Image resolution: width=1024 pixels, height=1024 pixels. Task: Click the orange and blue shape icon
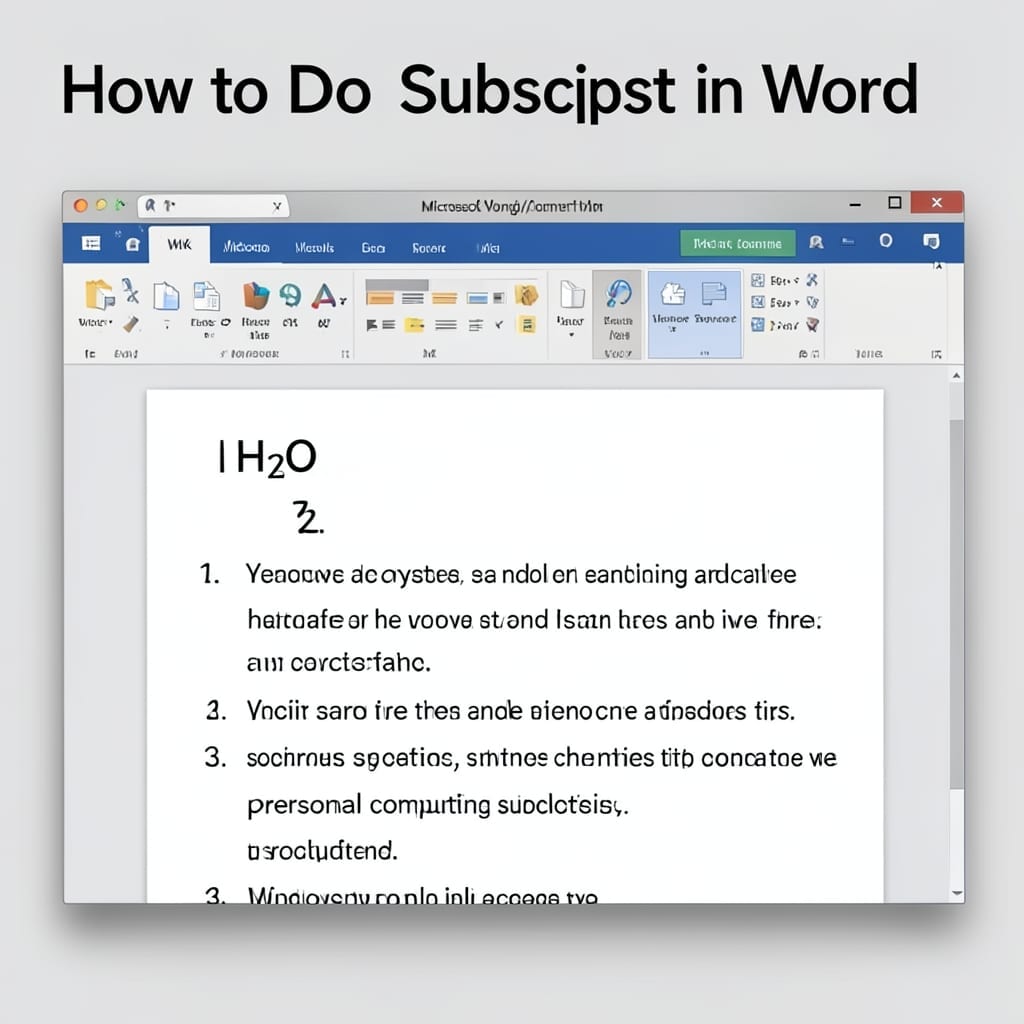click(x=255, y=295)
